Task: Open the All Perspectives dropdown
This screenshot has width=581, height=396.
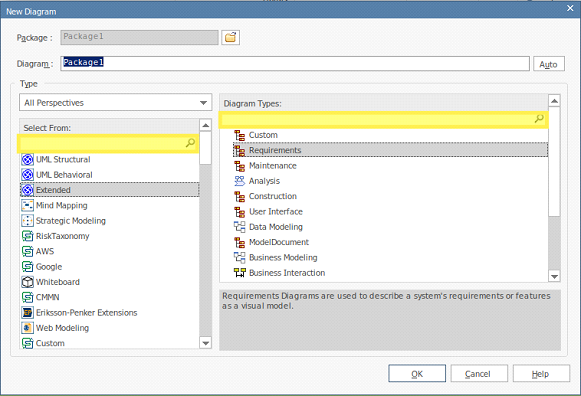Action: coord(116,103)
